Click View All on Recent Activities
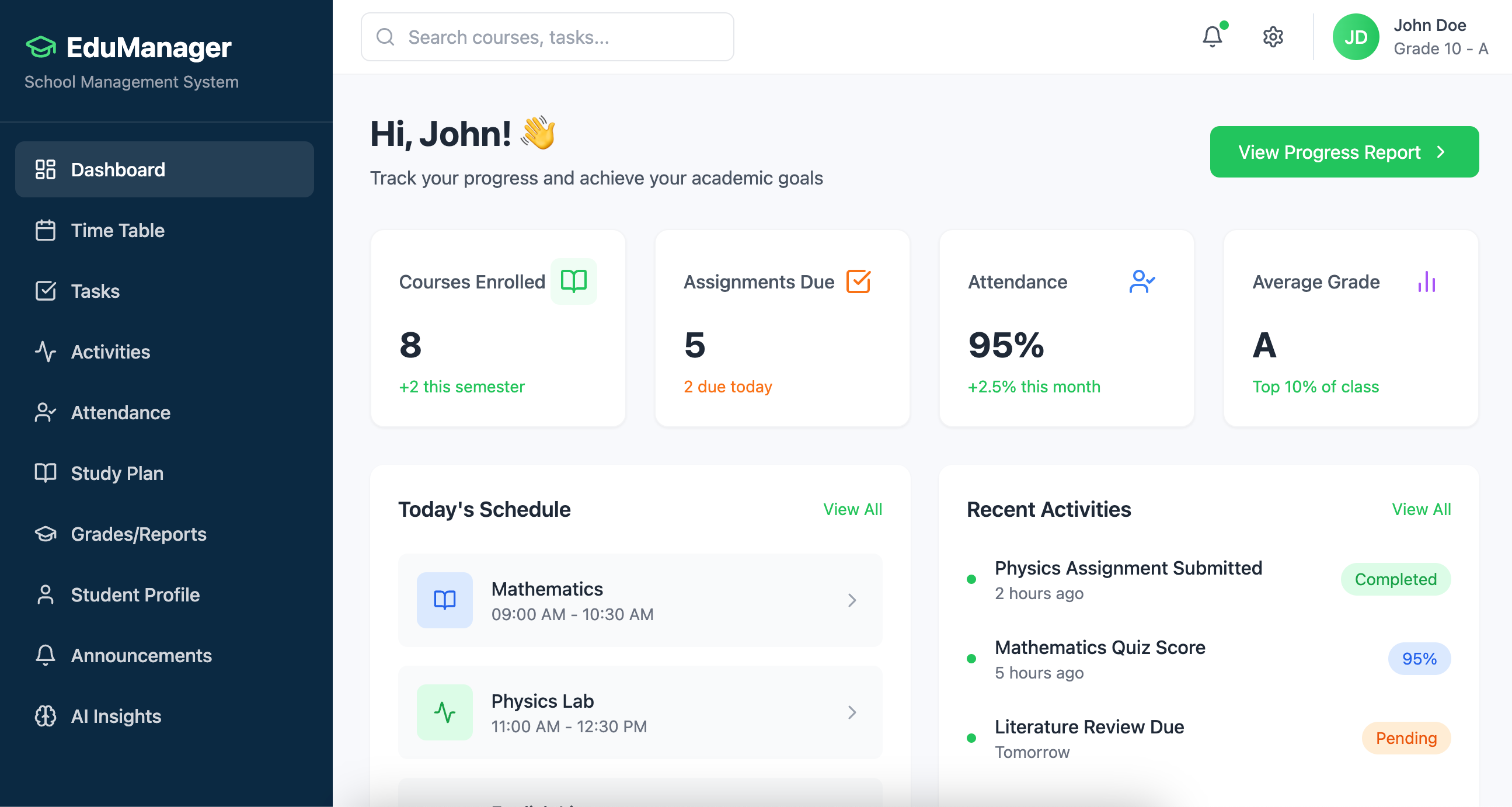This screenshot has width=1512, height=807. [x=1421, y=509]
